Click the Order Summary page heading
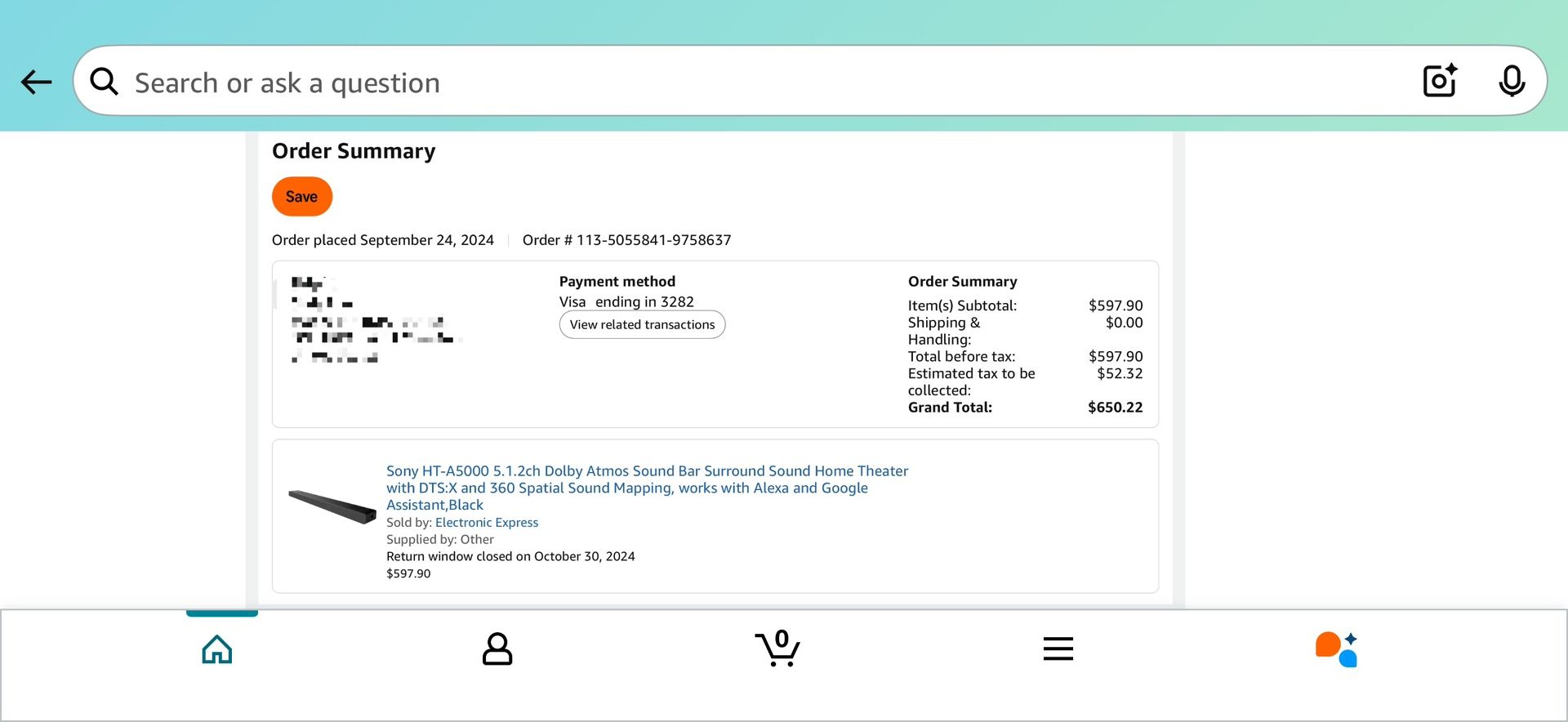 [x=354, y=151]
